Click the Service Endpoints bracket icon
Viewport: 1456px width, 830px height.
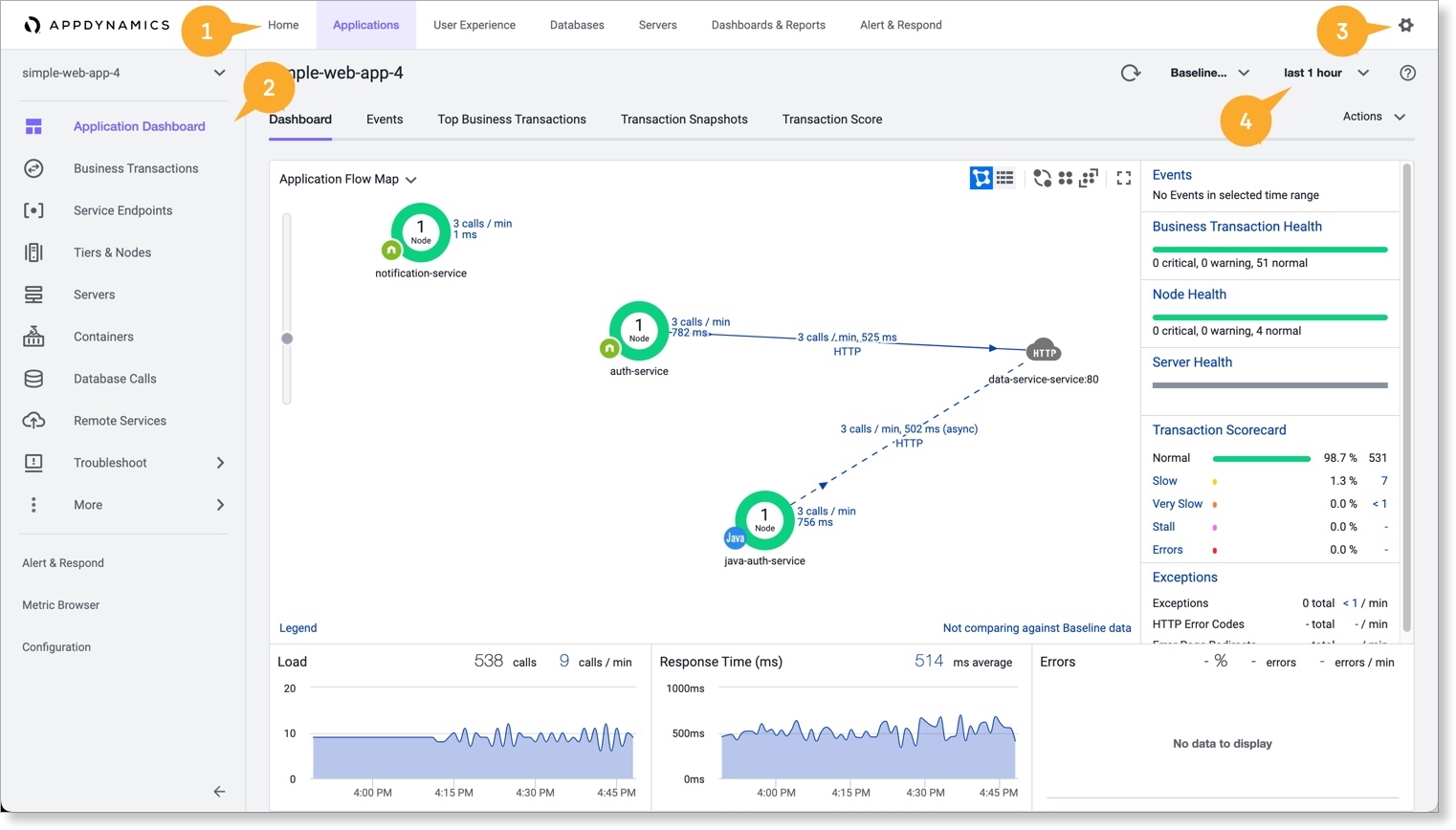33,210
